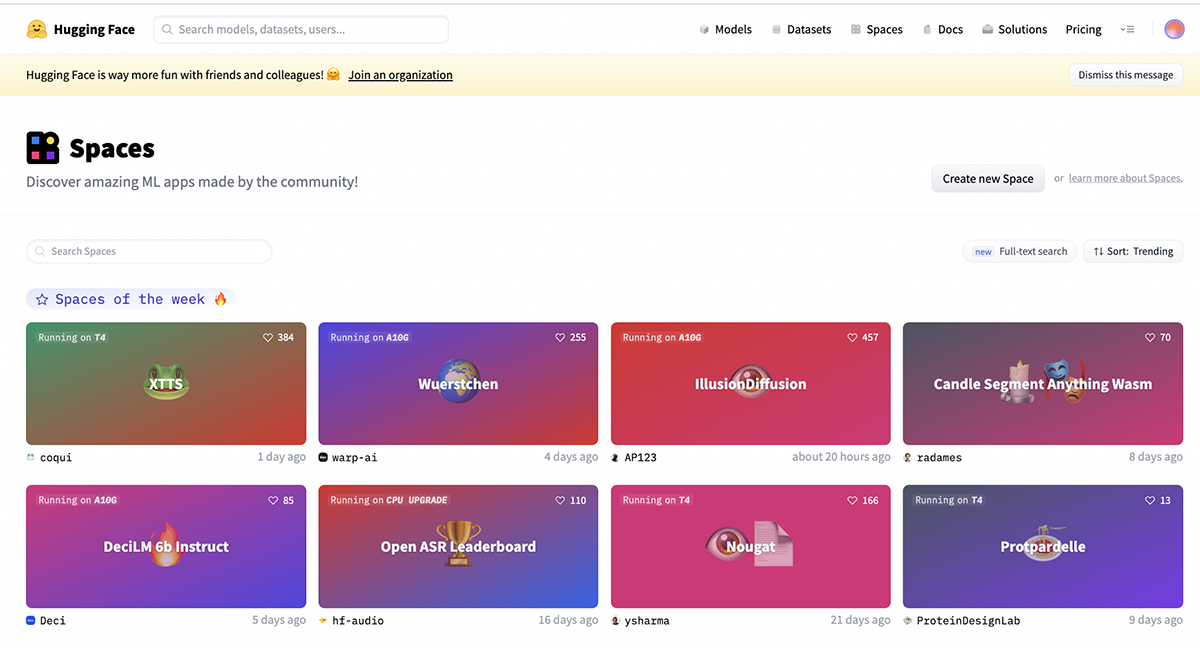Click the Spaces of the week star icon
Viewport: 1200px width, 648px height.
[42, 299]
